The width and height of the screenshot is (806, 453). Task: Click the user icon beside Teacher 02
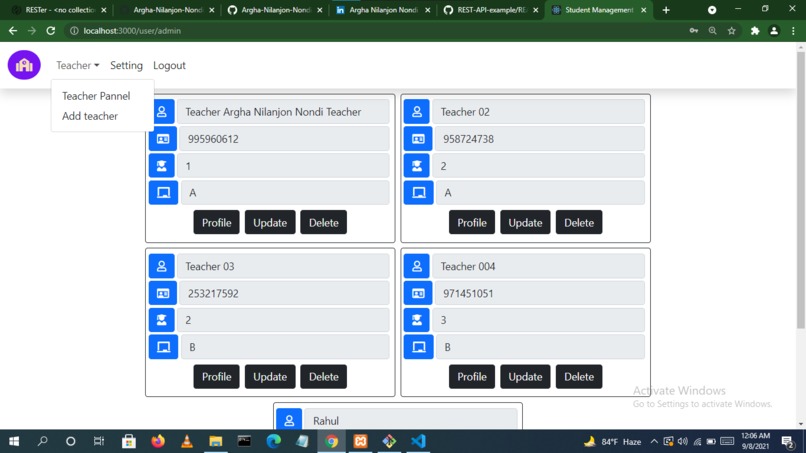pos(417,112)
